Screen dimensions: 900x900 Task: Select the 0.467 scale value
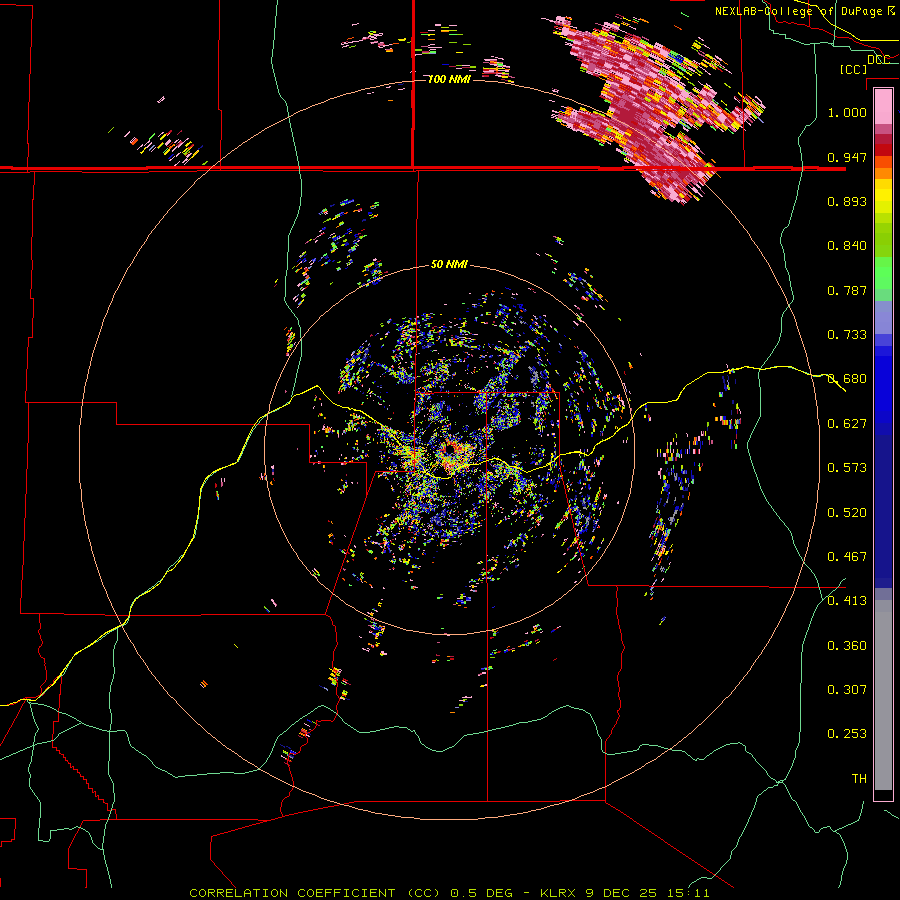(847, 557)
